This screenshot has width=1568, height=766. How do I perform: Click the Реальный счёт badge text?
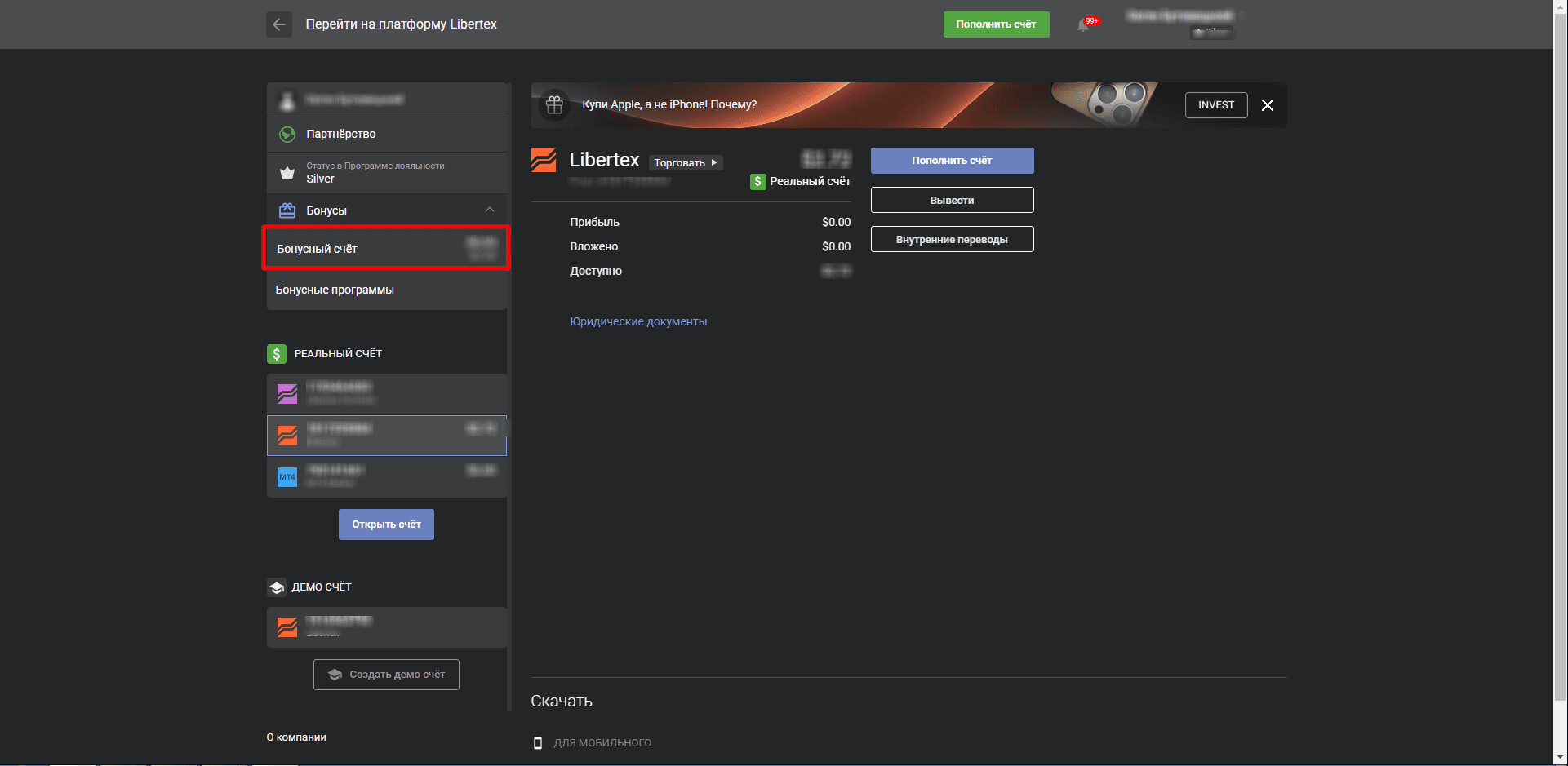811,181
